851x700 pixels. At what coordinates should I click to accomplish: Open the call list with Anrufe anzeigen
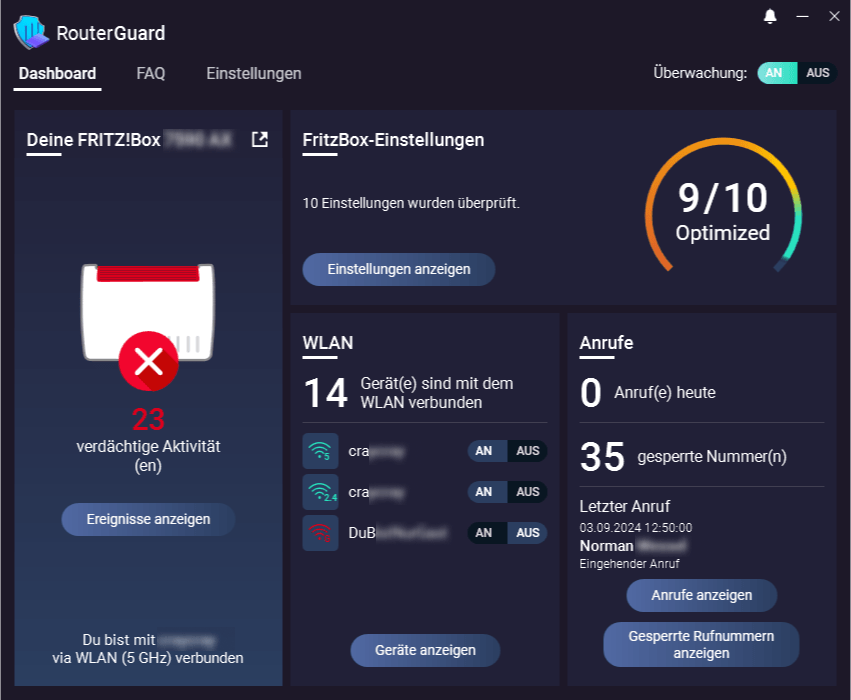701,595
